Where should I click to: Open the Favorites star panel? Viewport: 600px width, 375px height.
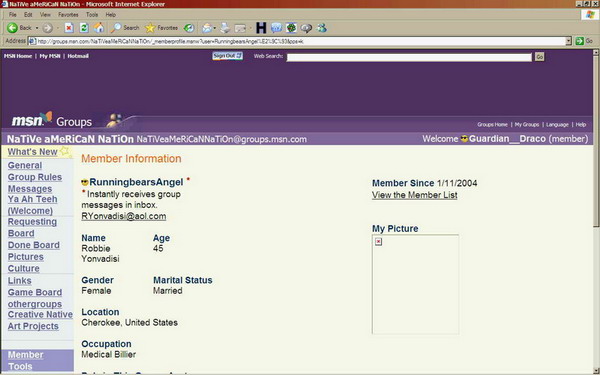point(161,28)
